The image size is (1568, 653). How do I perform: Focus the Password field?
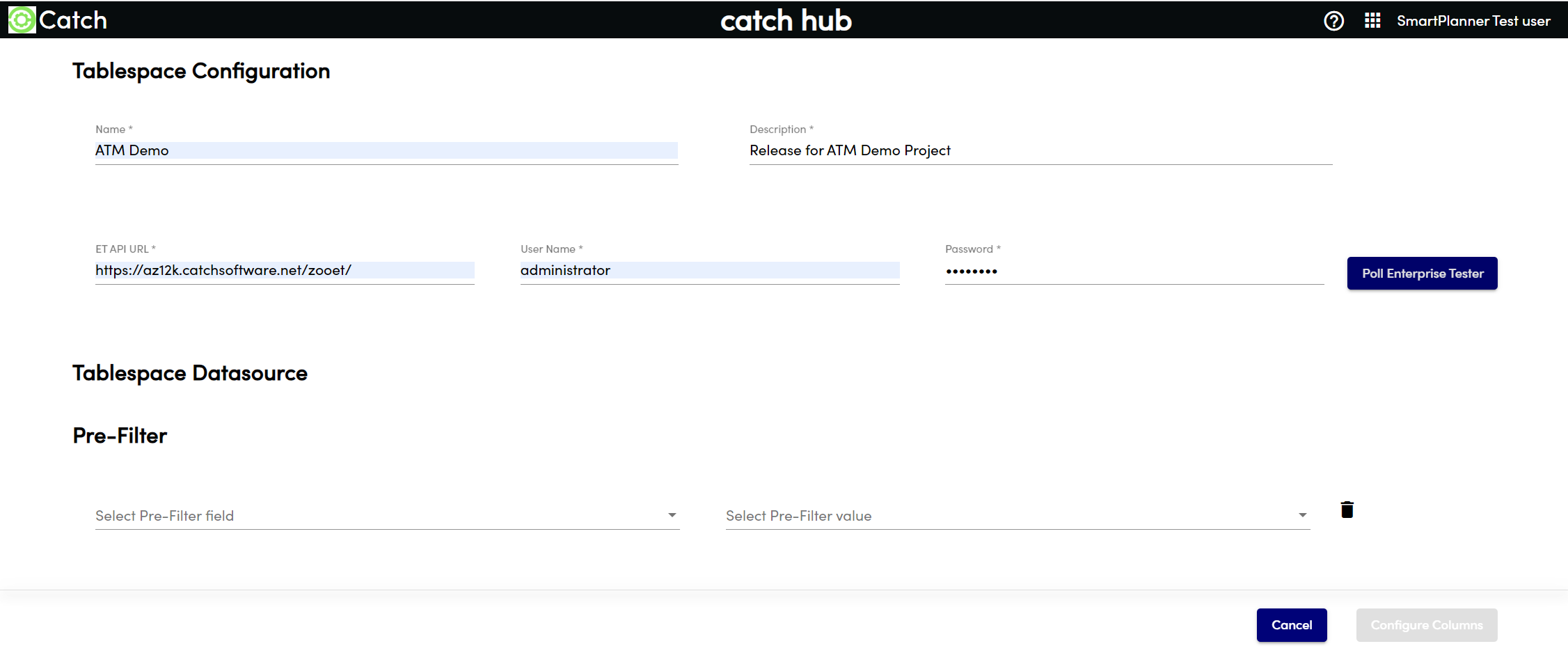(x=1134, y=271)
